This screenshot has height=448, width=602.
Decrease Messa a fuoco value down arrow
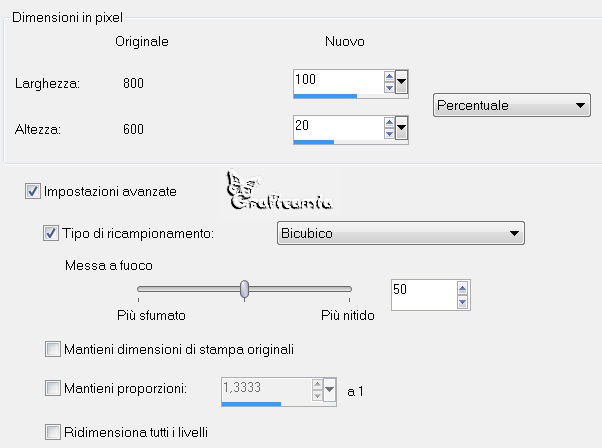(x=462, y=302)
